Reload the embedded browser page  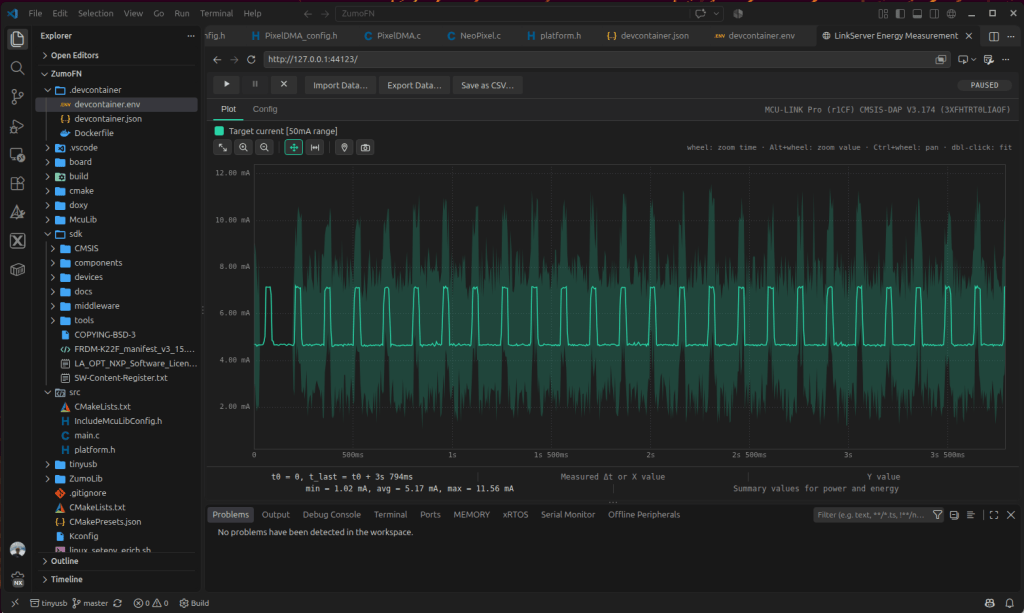click(x=251, y=59)
